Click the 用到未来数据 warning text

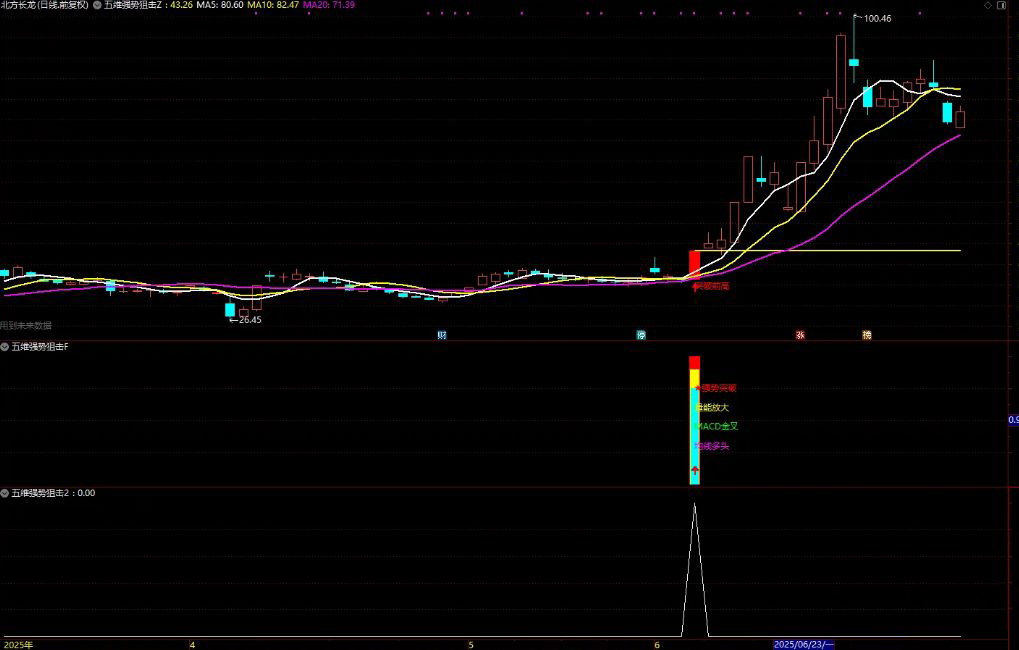26,325
